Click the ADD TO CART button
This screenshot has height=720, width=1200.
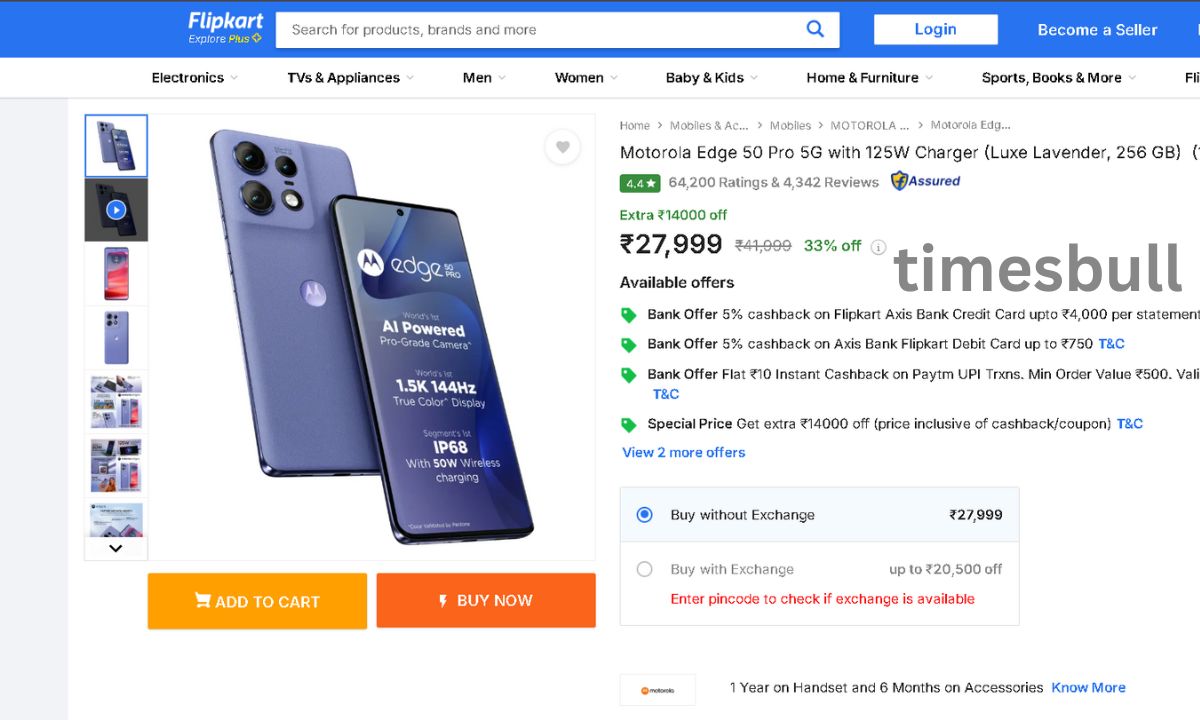[257, 601]
